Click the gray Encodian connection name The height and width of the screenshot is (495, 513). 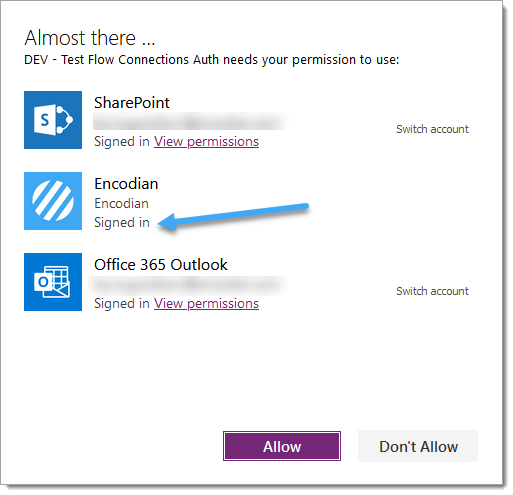click(x=122, y=204)
